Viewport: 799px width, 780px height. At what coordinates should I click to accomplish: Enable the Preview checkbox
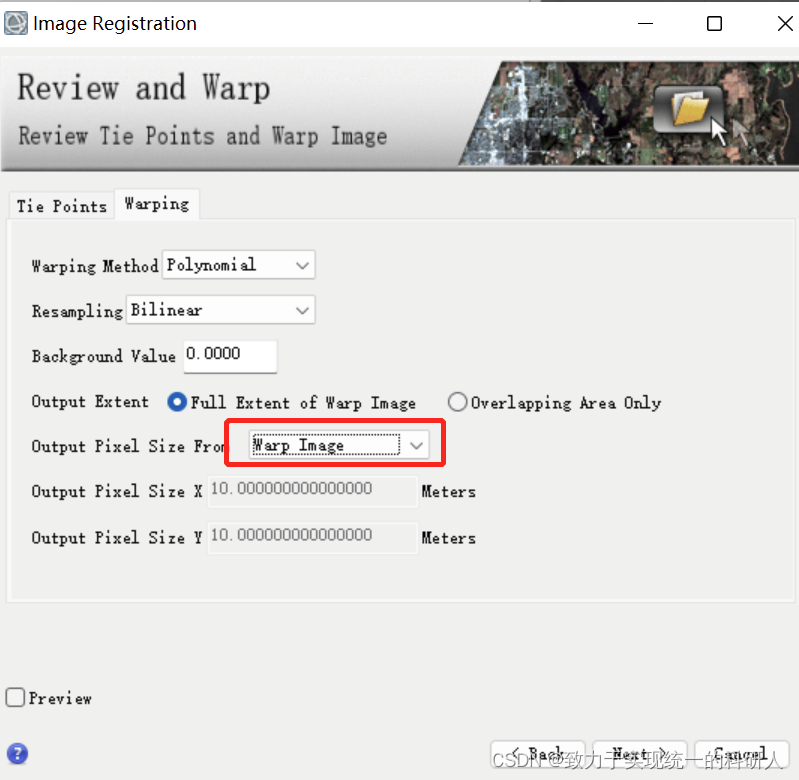click(15, 697)
